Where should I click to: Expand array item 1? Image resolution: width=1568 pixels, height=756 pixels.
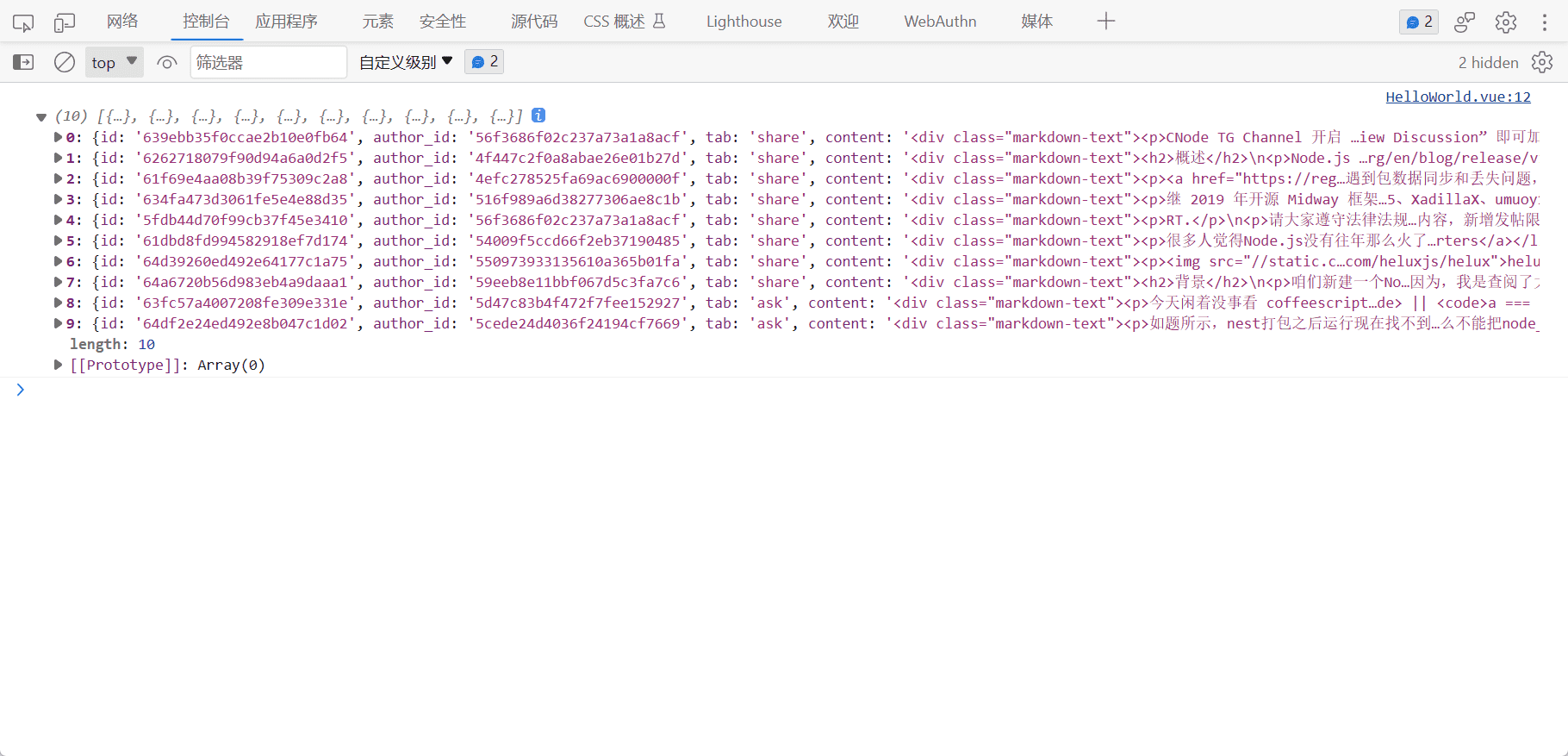(x=58, y=158)
